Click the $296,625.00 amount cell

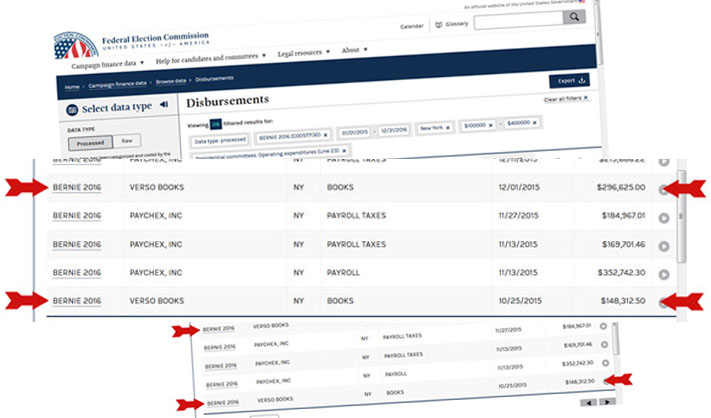click(621, 187)
